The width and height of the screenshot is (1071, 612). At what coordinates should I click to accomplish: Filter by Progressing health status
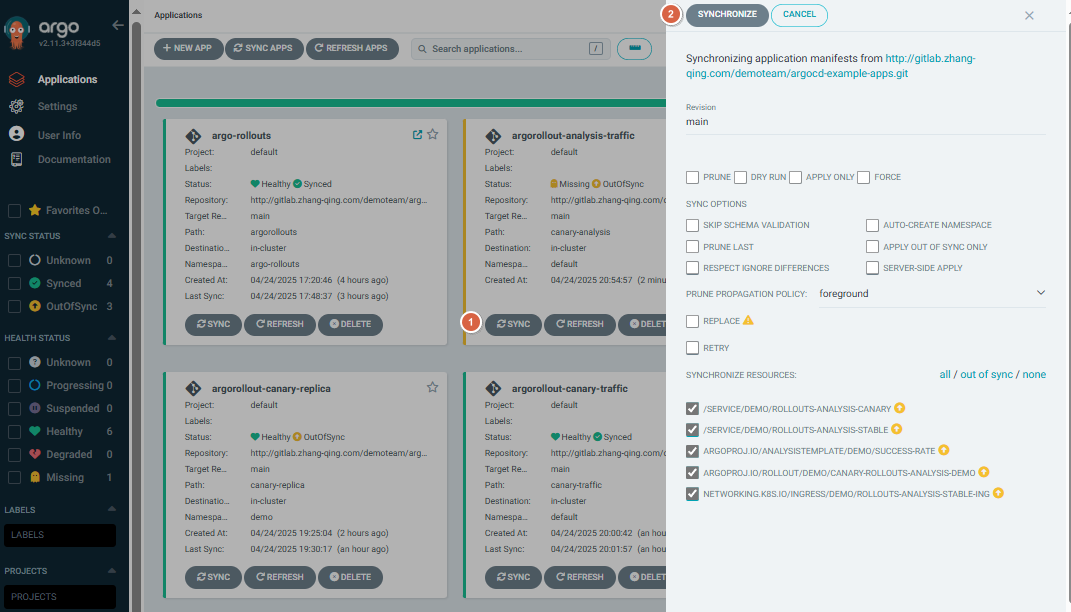pos(14,386)
